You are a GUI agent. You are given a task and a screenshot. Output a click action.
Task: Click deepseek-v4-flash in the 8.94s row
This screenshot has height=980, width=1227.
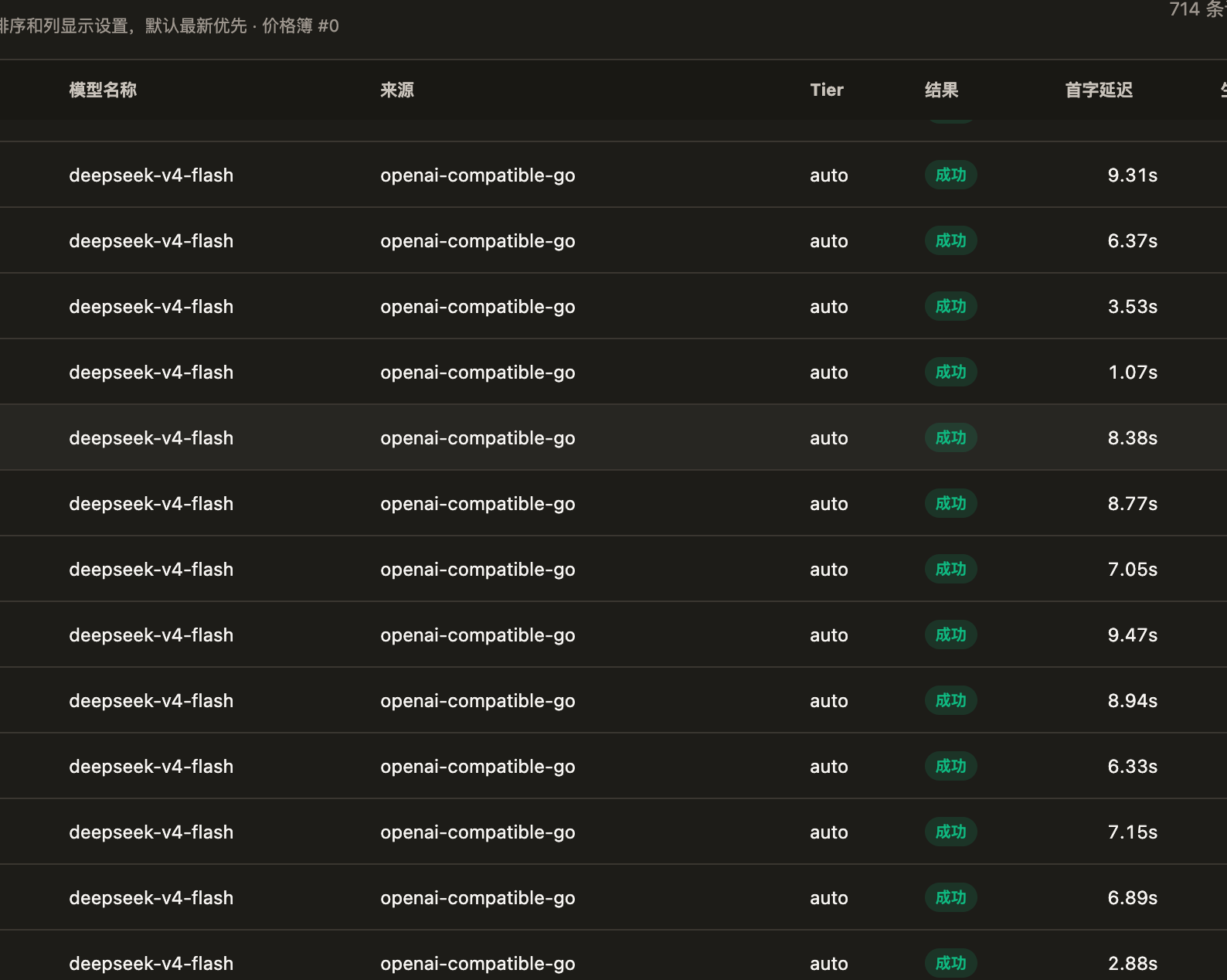[x=151, y=701]
